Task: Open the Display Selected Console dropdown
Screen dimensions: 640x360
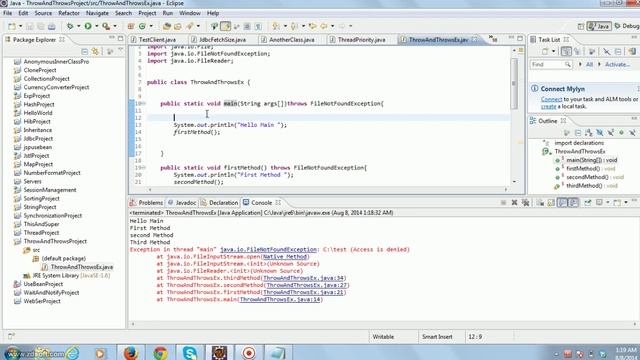Action: click(x=607, y=202)
